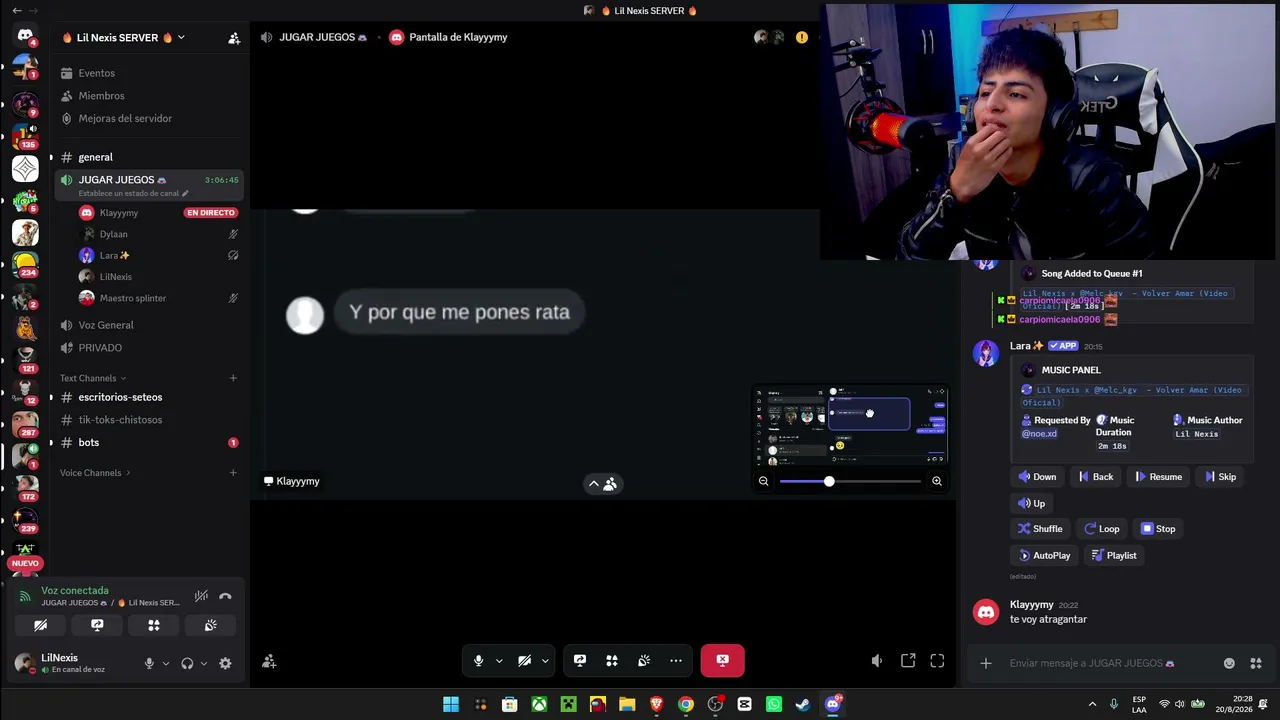Collapse the Voice Channels category
Image resolution: width=1280 pixels, height=720 pixels.
95,473
